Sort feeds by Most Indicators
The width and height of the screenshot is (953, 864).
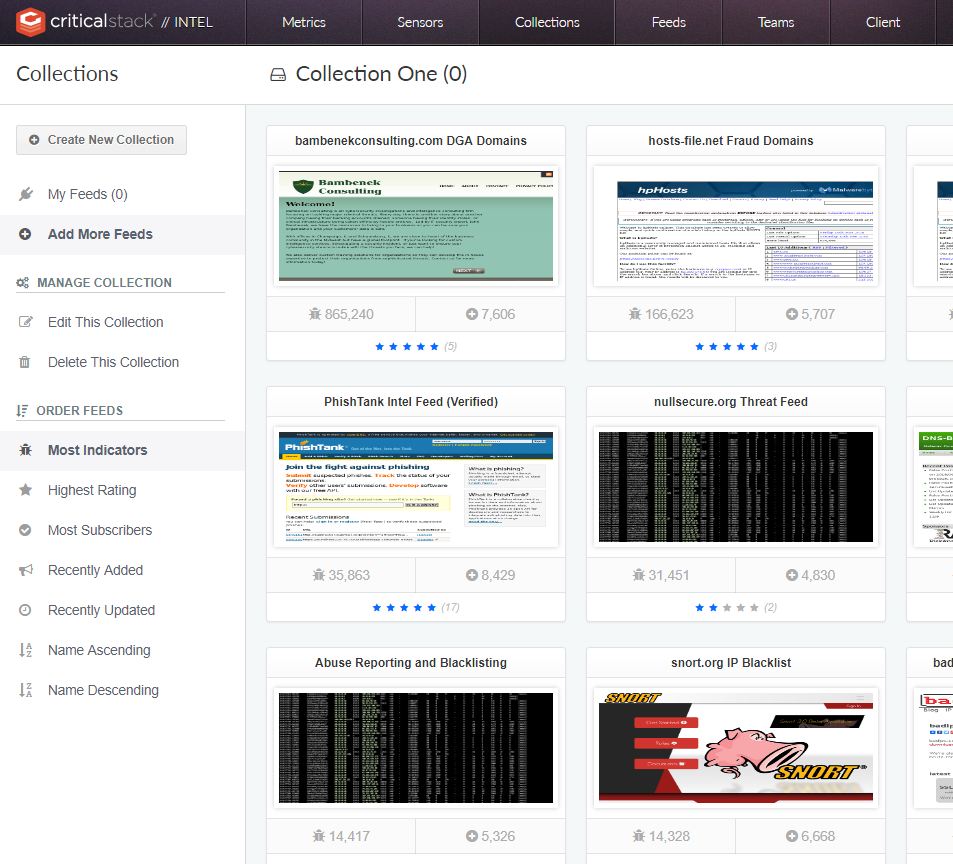point(98,450)
